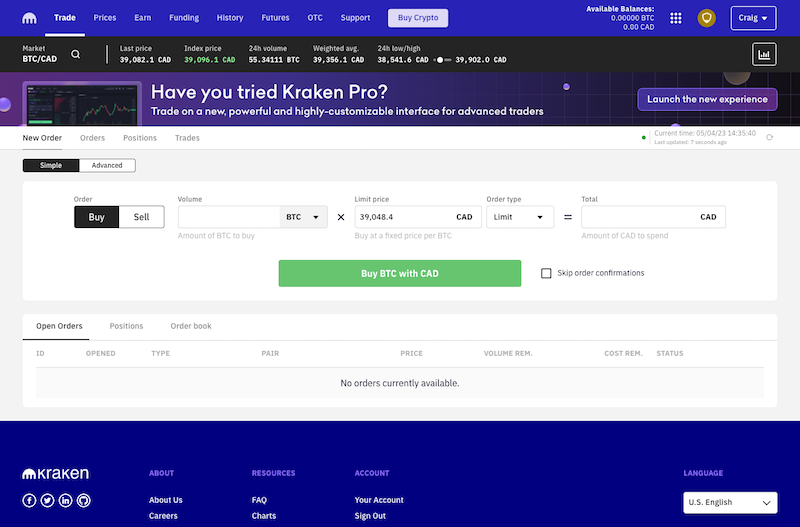The image size is (800, 527).
Task: Select the Sell order toggle
Action: coord(141,217)
